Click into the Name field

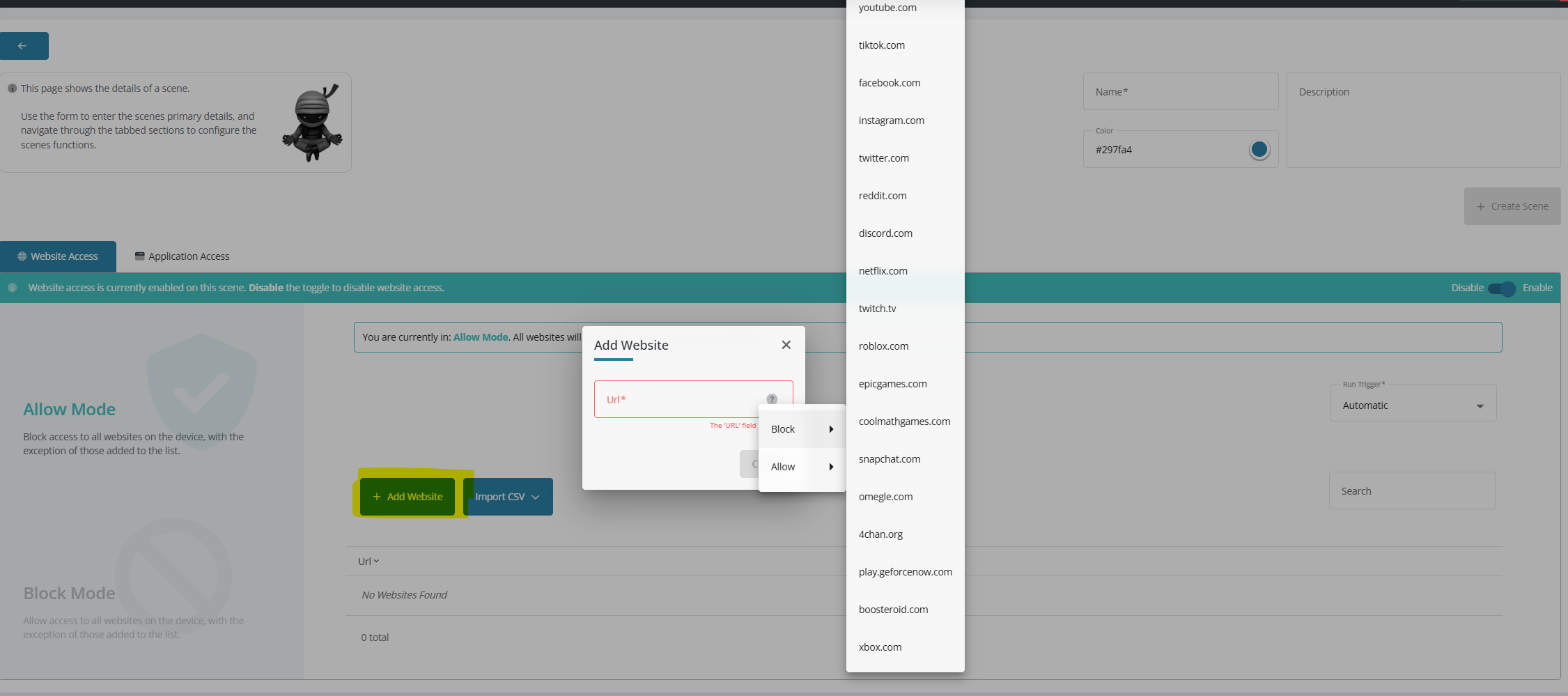[x=1181, y=91]
